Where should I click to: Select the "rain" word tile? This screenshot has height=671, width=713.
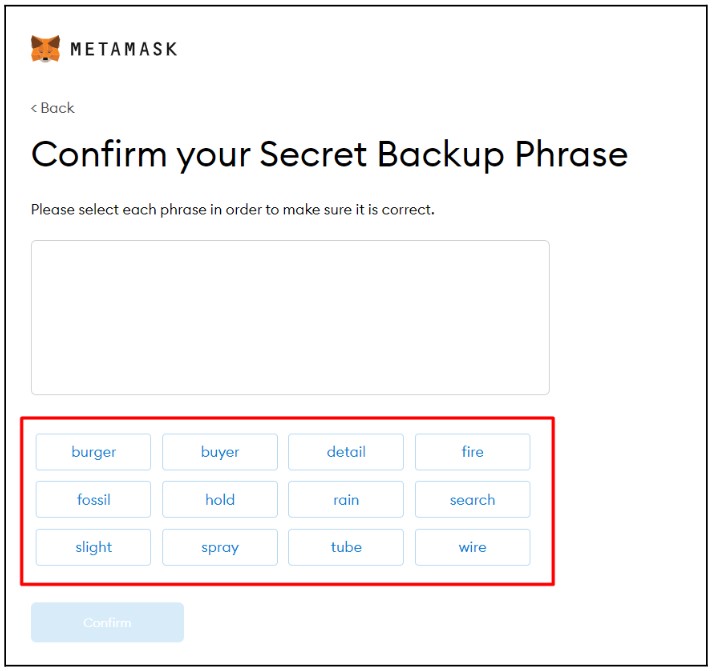coord(346,500)
